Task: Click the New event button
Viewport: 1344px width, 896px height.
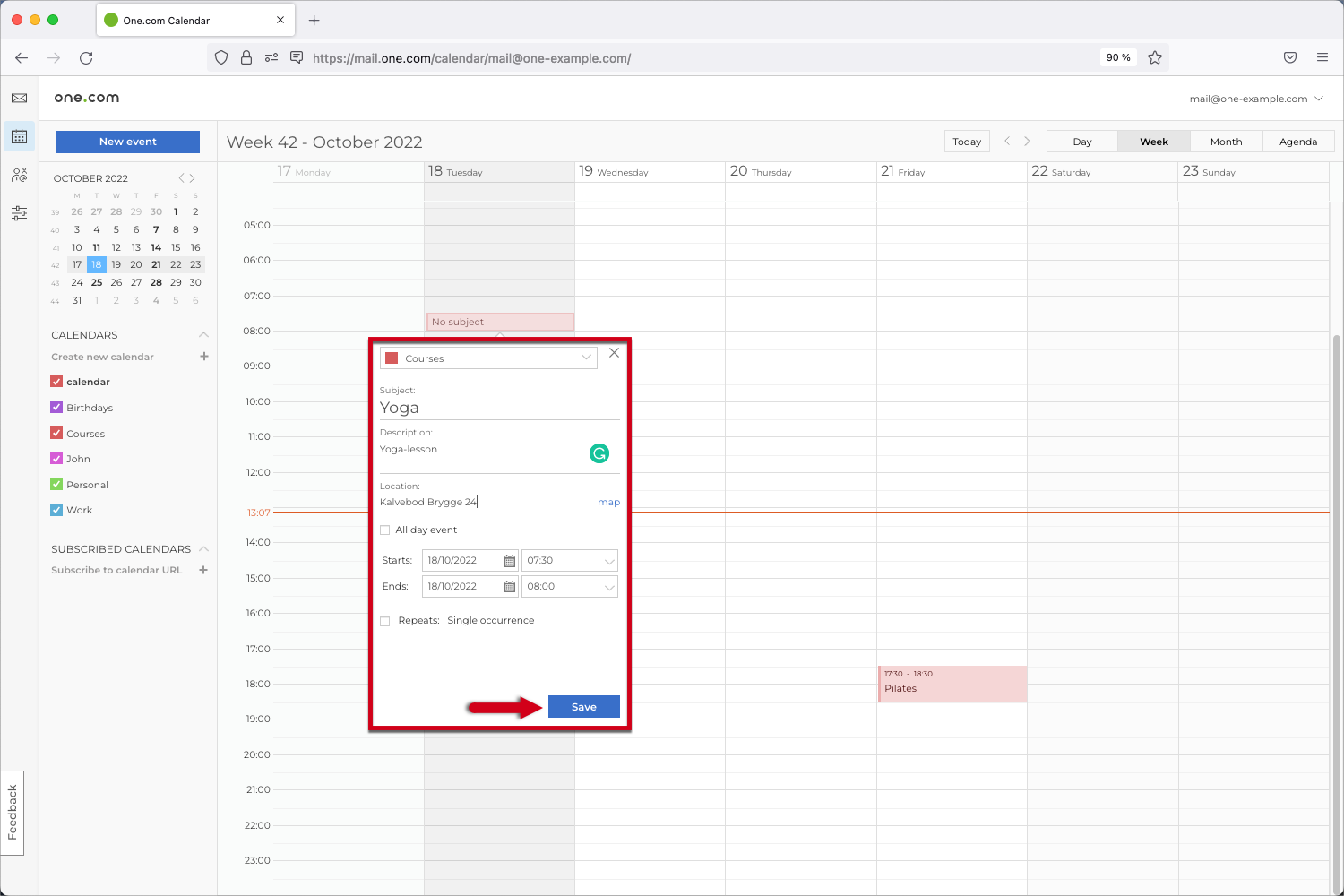Action: click(128, 142)
